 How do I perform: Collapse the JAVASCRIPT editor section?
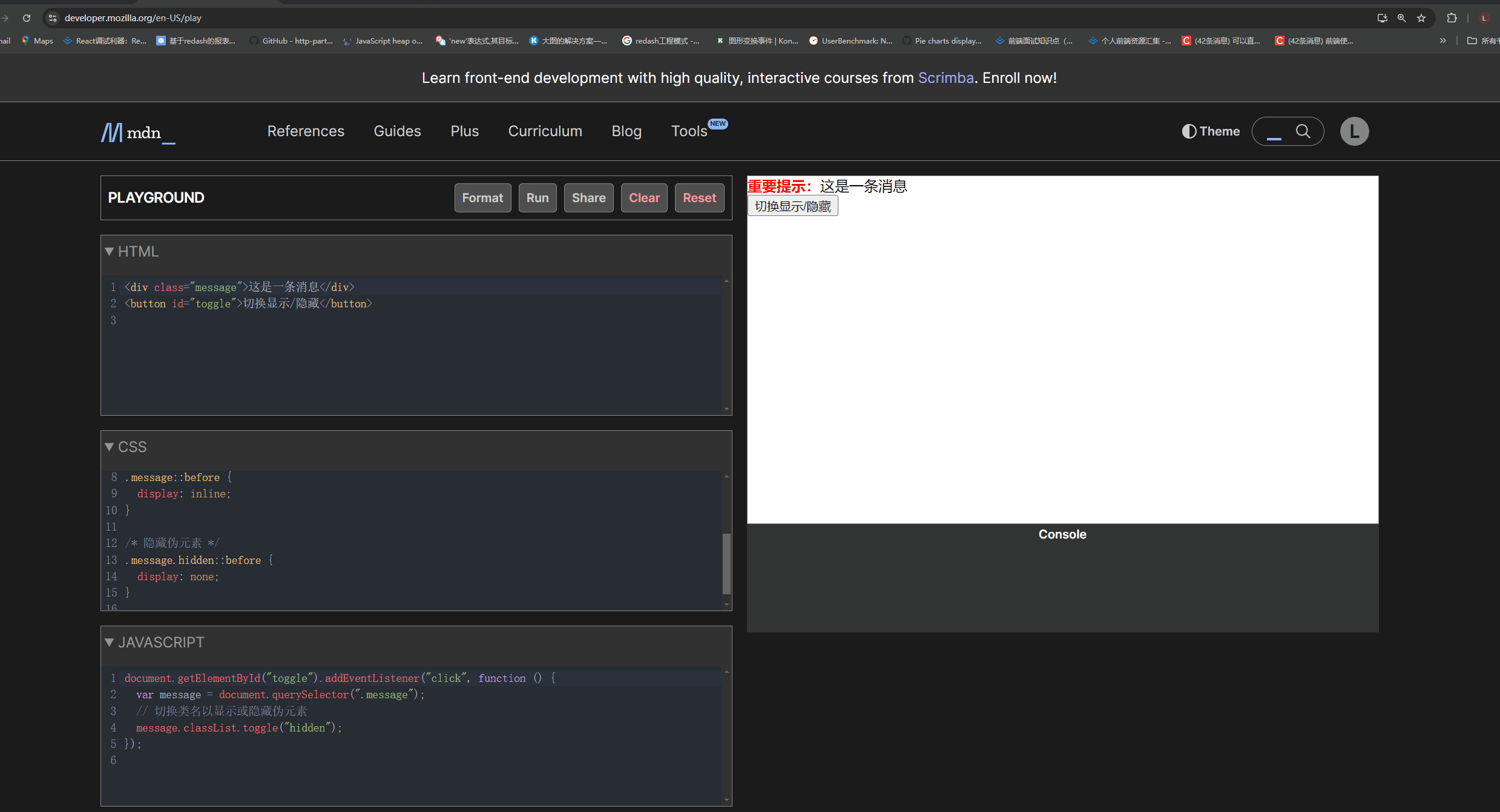click(x=110, y=643)
